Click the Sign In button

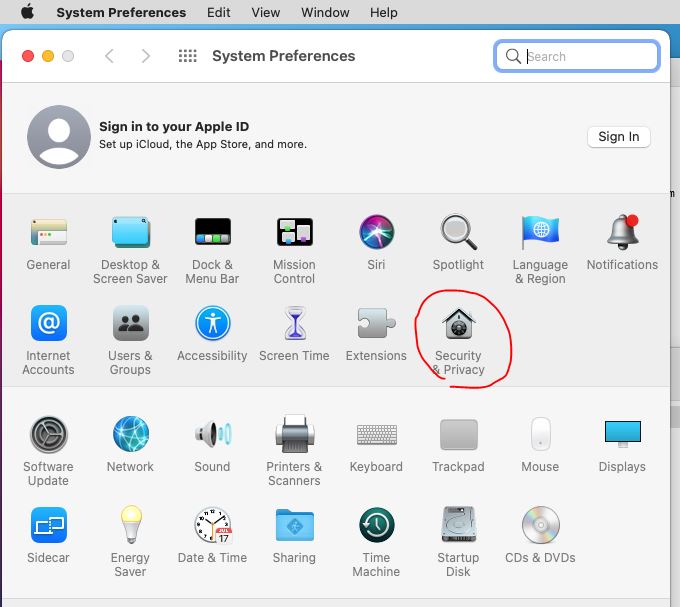(618, 137)
